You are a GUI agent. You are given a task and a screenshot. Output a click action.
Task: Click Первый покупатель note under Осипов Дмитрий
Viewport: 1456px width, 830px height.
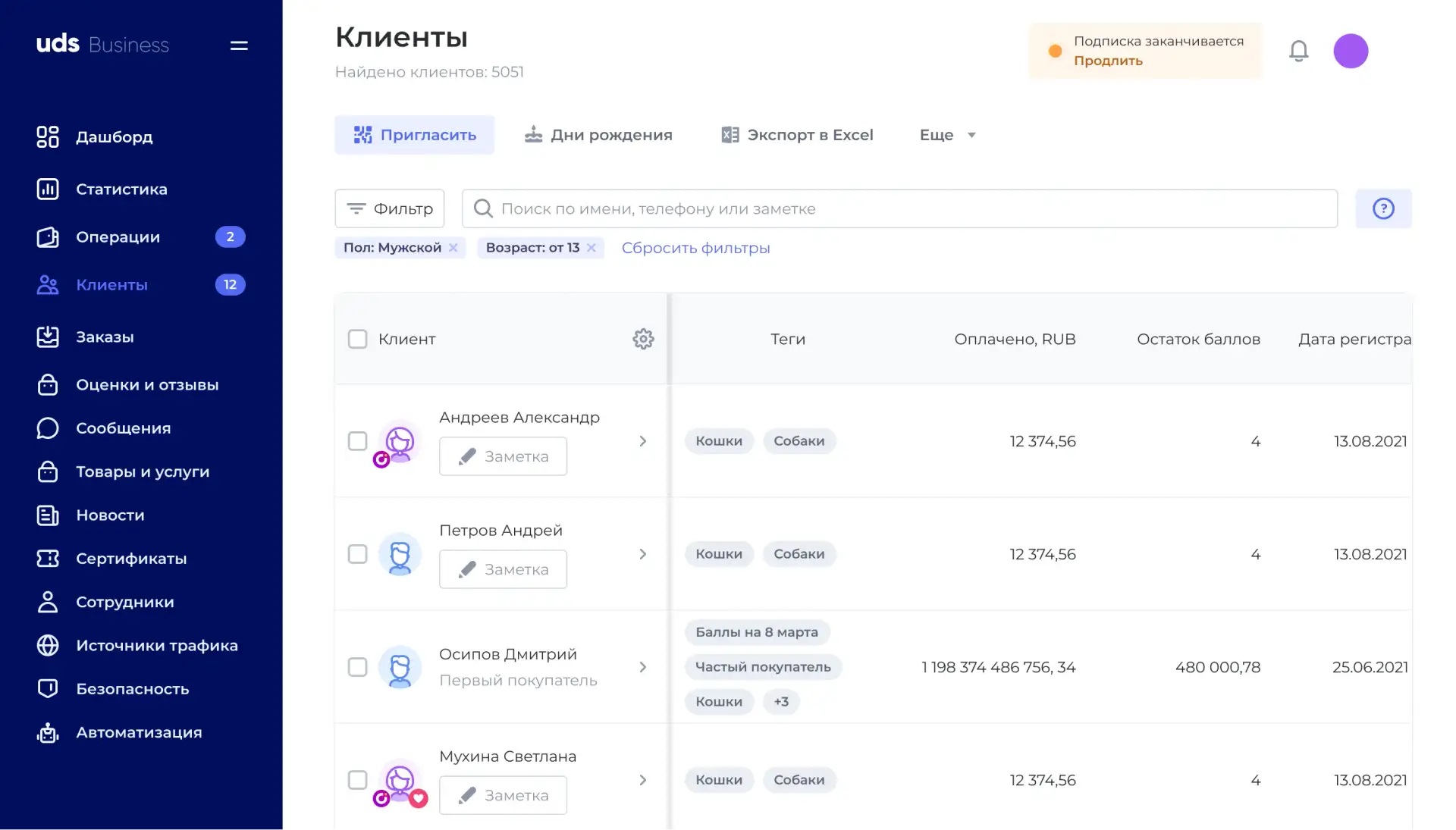518,681
